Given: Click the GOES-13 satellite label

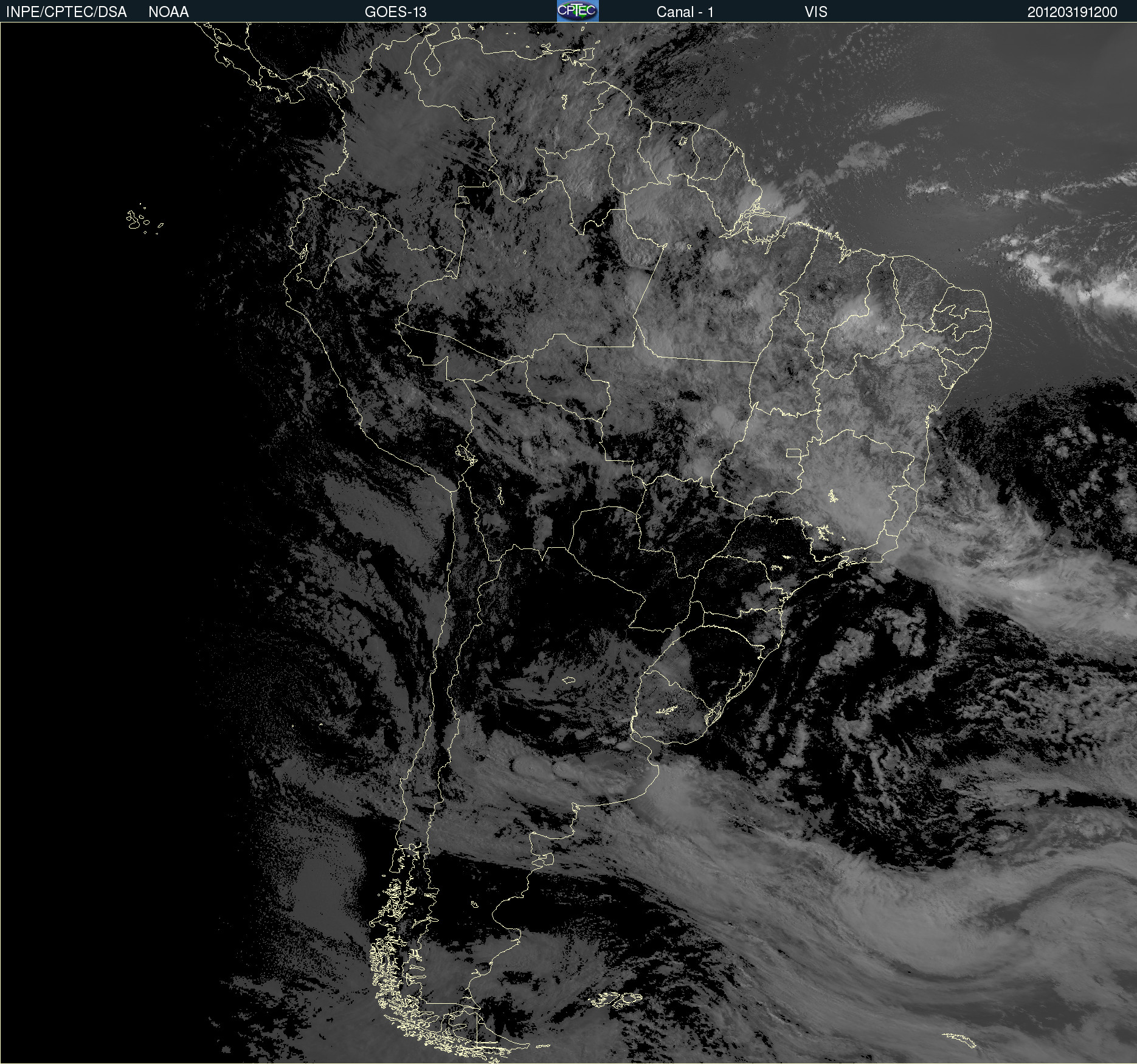Looking at the screenshot, I should tap(395, 12).
